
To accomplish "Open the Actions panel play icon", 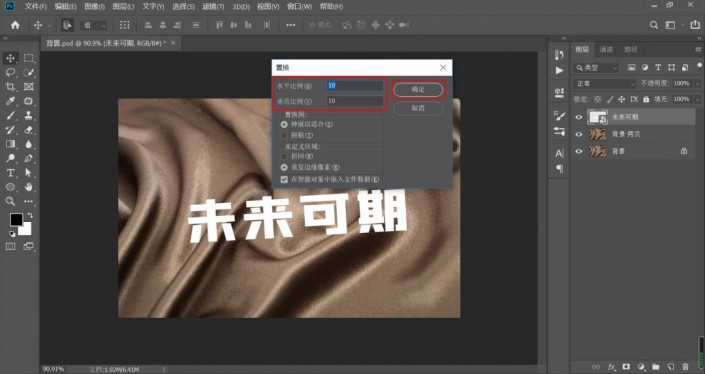I will 559,71.
